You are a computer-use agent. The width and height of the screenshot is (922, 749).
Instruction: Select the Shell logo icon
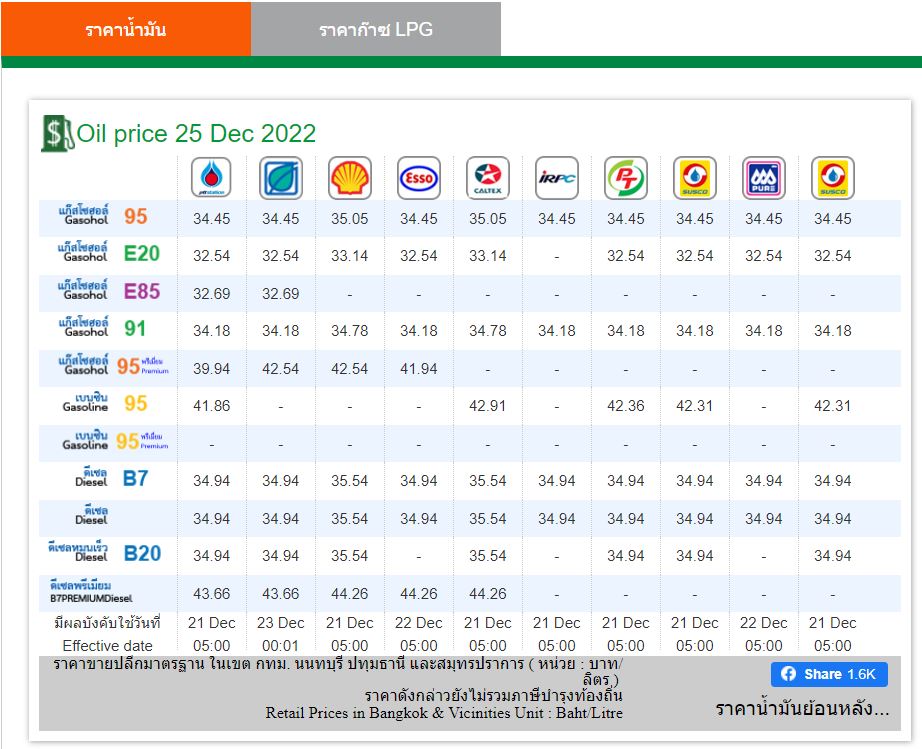pyautogui.click(x=349, y=178)
